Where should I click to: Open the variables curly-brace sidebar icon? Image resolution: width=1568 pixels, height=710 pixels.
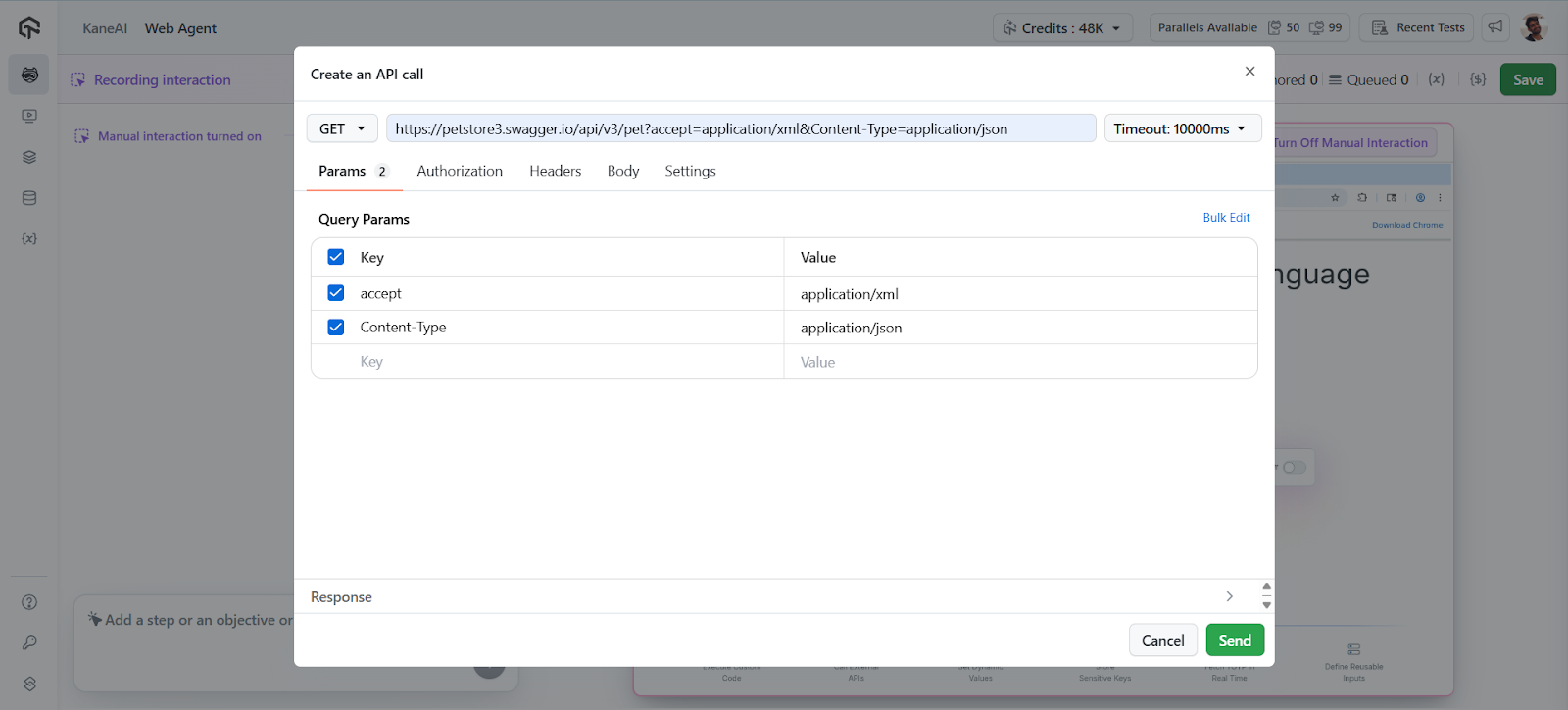click(x=29, y=239)
